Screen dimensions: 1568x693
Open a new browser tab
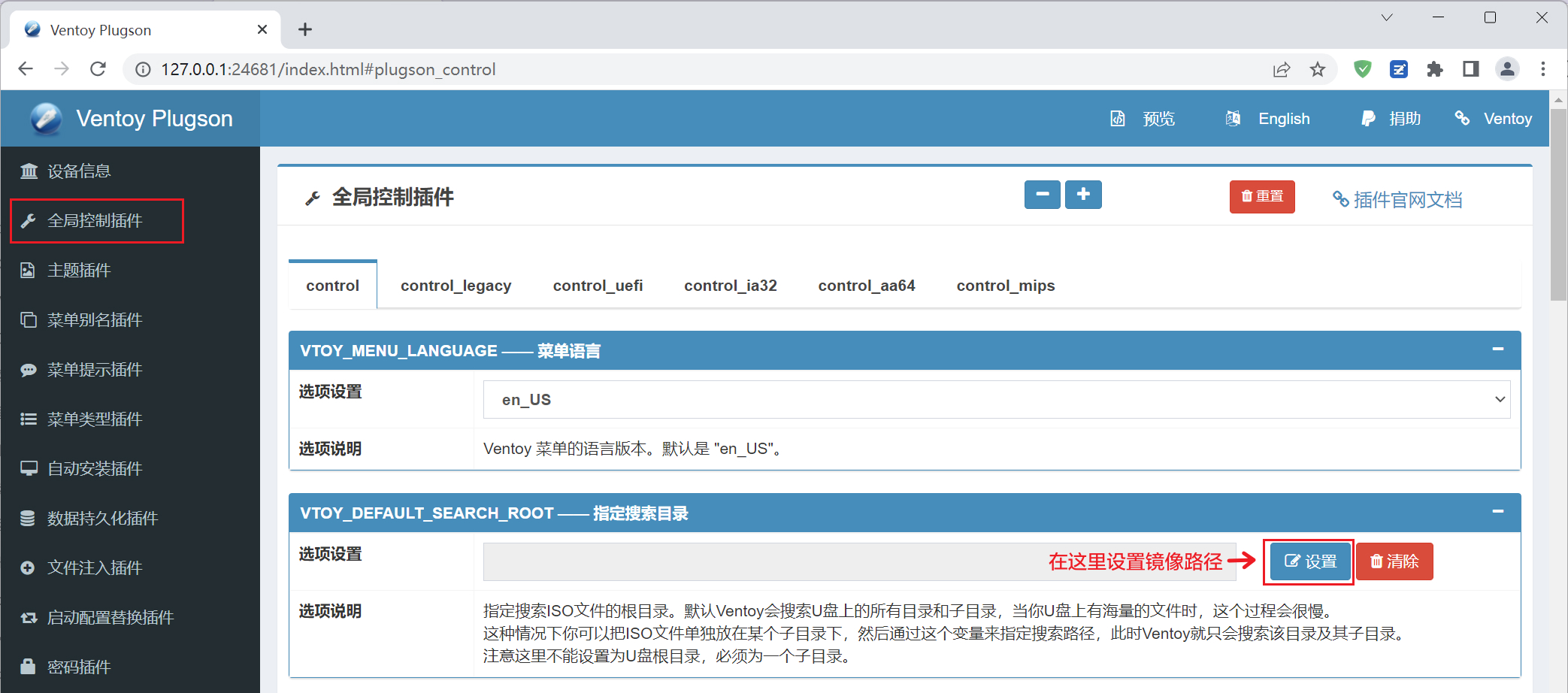(304, 29)
